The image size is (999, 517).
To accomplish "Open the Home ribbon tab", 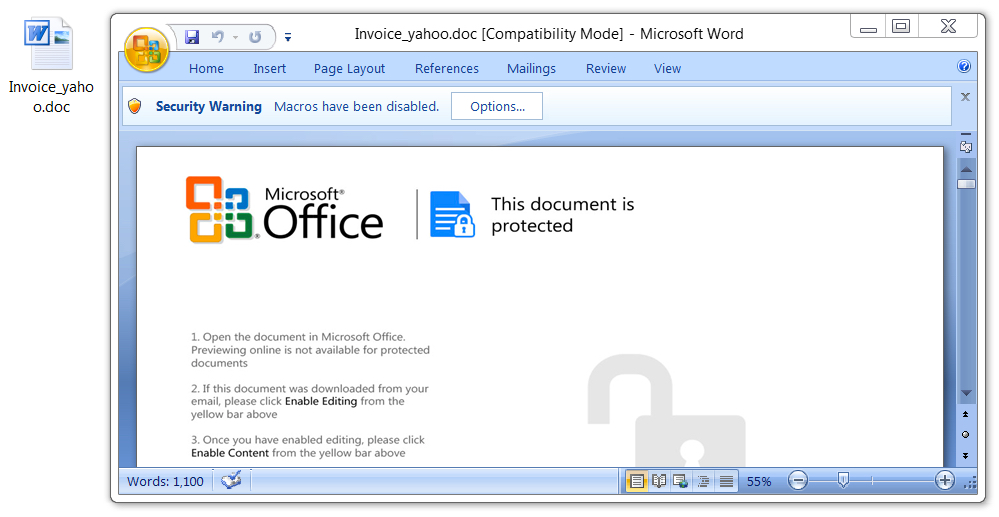I will point(206,69).
